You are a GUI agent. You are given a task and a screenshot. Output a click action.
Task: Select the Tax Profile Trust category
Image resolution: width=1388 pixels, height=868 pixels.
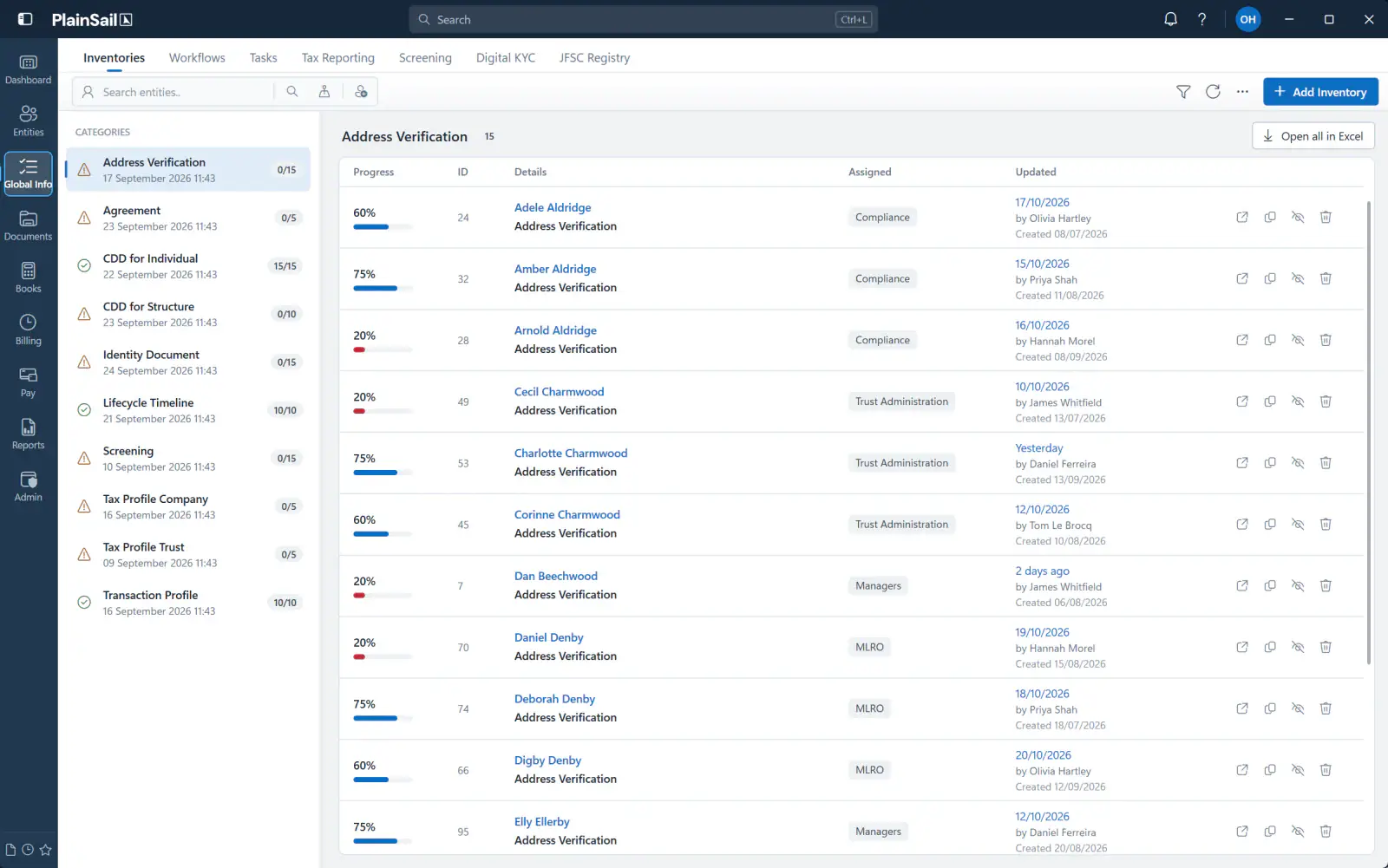coord(187,554)
